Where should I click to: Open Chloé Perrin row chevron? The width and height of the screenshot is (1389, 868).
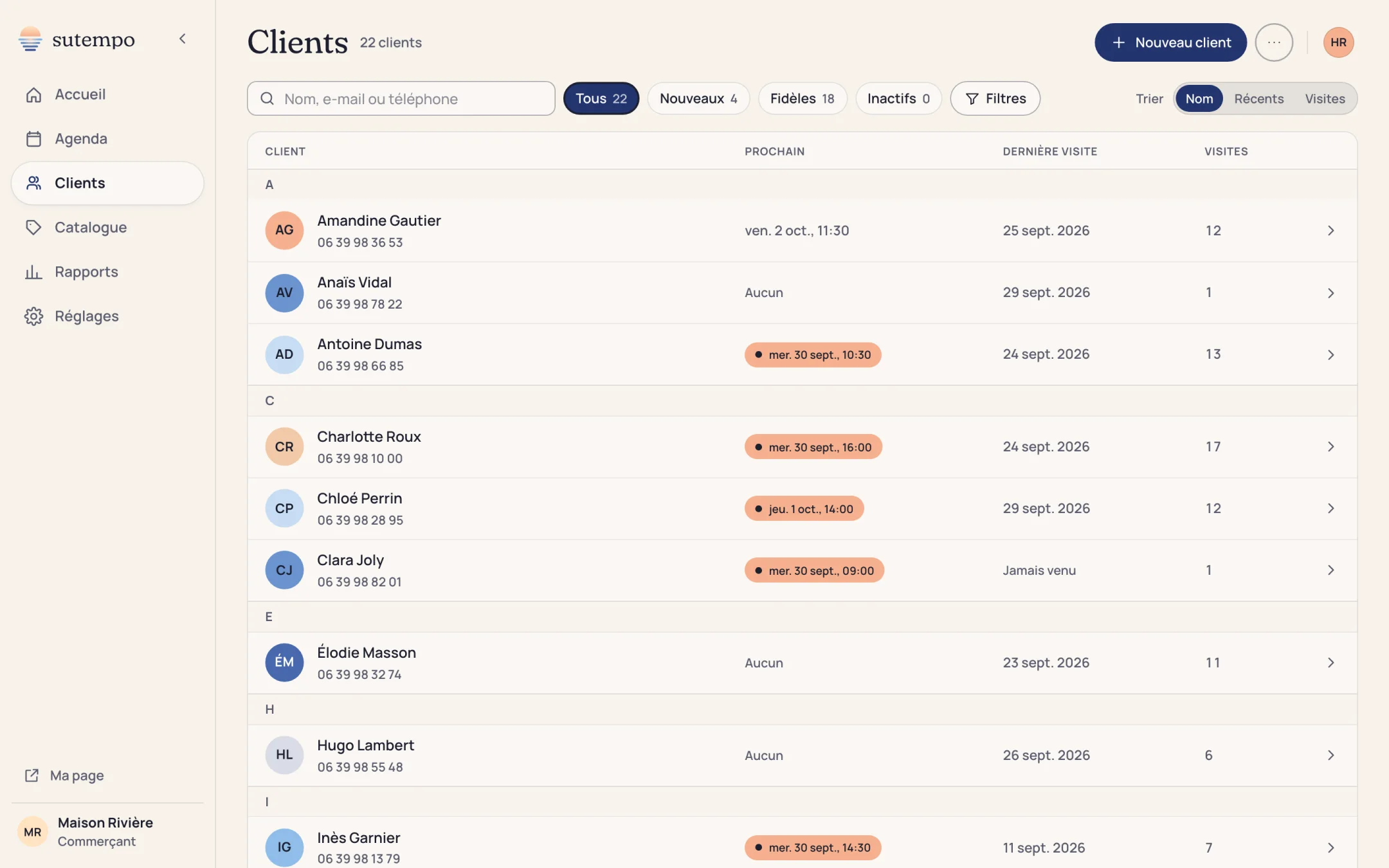tap(1330, 509)
